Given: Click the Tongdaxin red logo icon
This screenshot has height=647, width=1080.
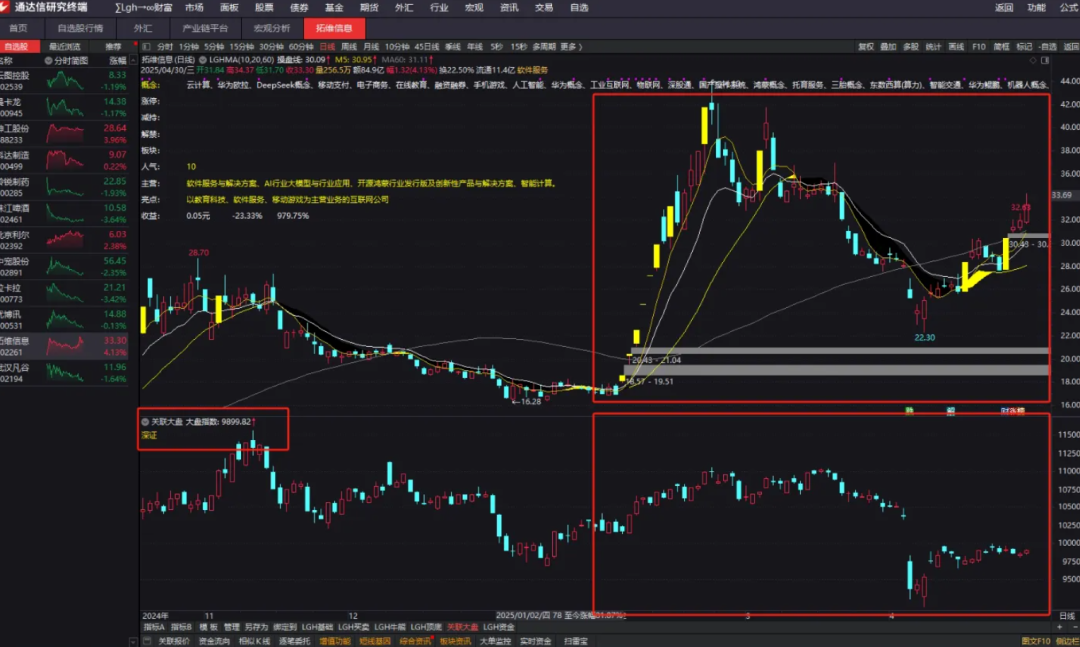Looking at the screenshot, I should pyautogui.click(x=5, y=7).
